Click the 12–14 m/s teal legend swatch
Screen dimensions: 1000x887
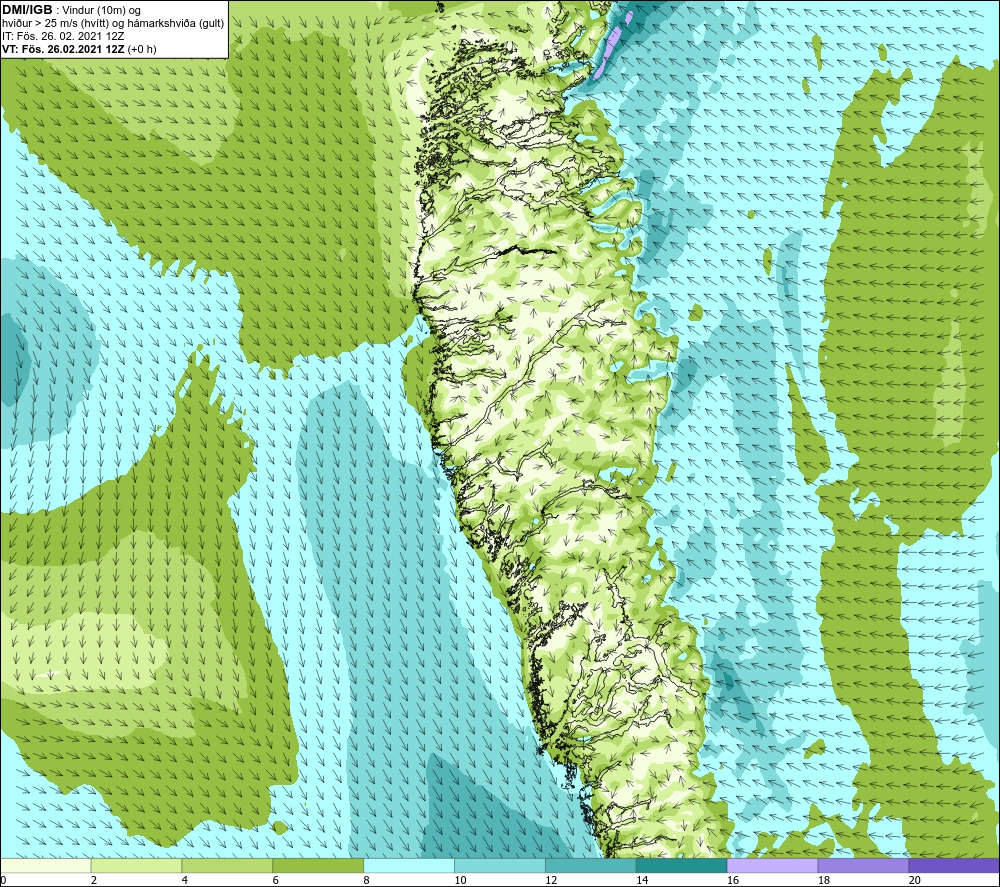point(591,866)
